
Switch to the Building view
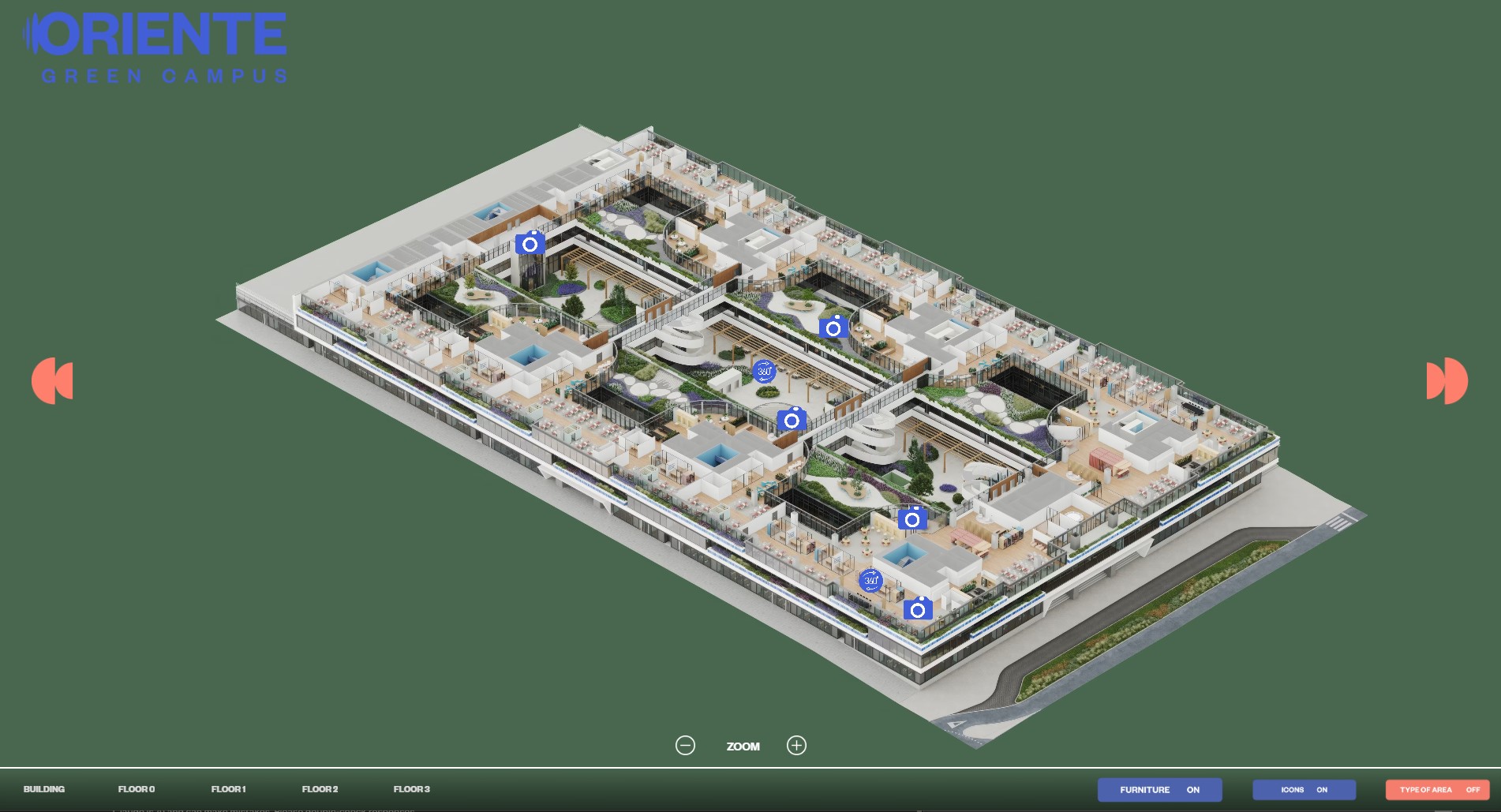coord(44,789)
